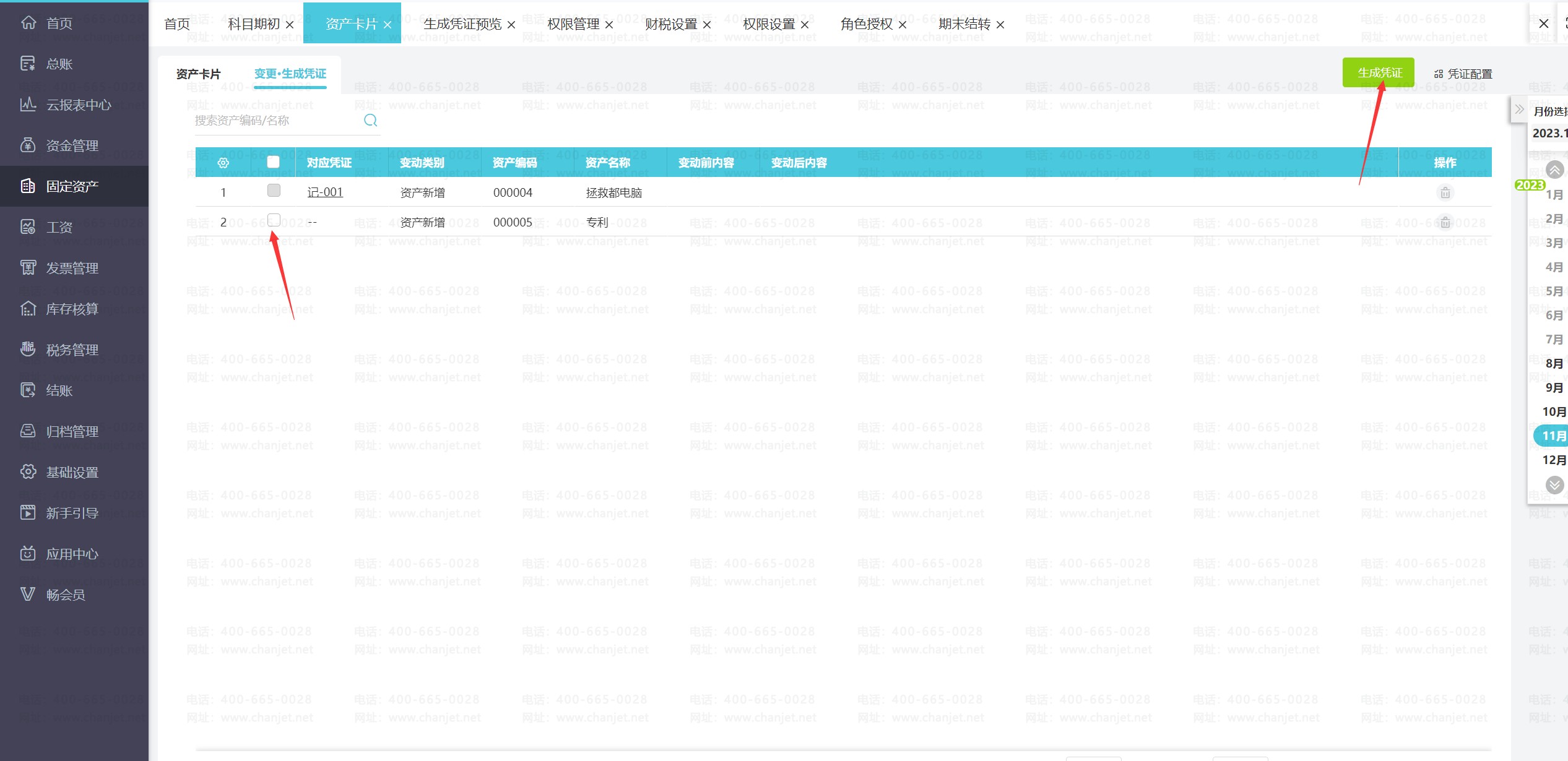Open 发票管理 in the sidebar
The width and height of the screenshot is (1568, 761).
tap(72, 269)
